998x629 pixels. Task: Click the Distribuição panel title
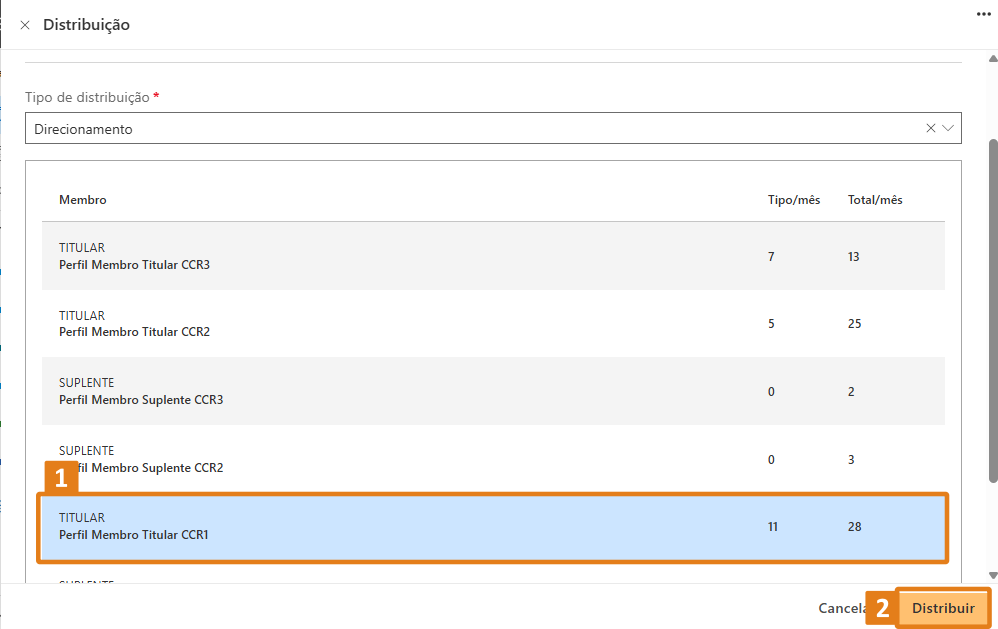click(x=86, y=25)
